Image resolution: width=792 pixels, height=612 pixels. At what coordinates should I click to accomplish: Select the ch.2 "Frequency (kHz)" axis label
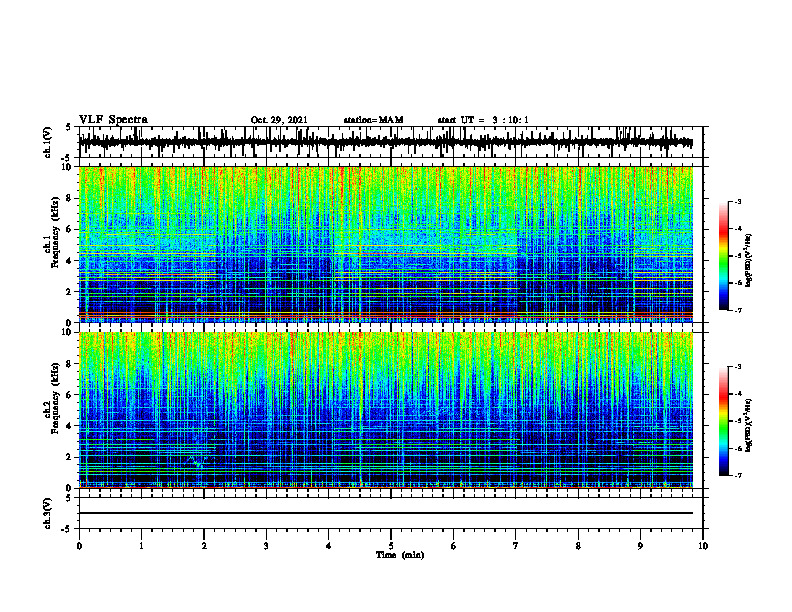(55, 398)
